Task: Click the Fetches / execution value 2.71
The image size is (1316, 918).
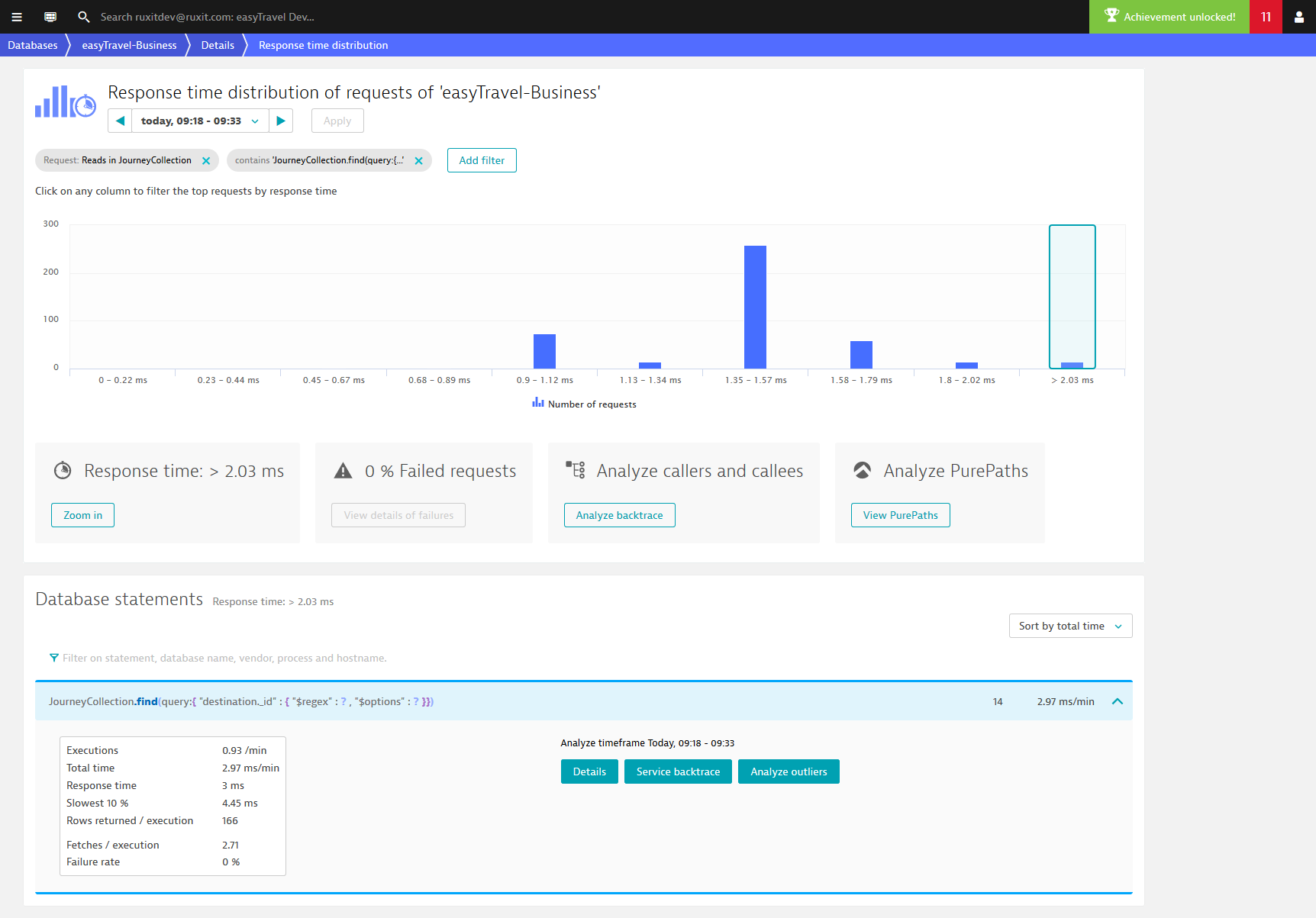Action: tap(231, 845)
